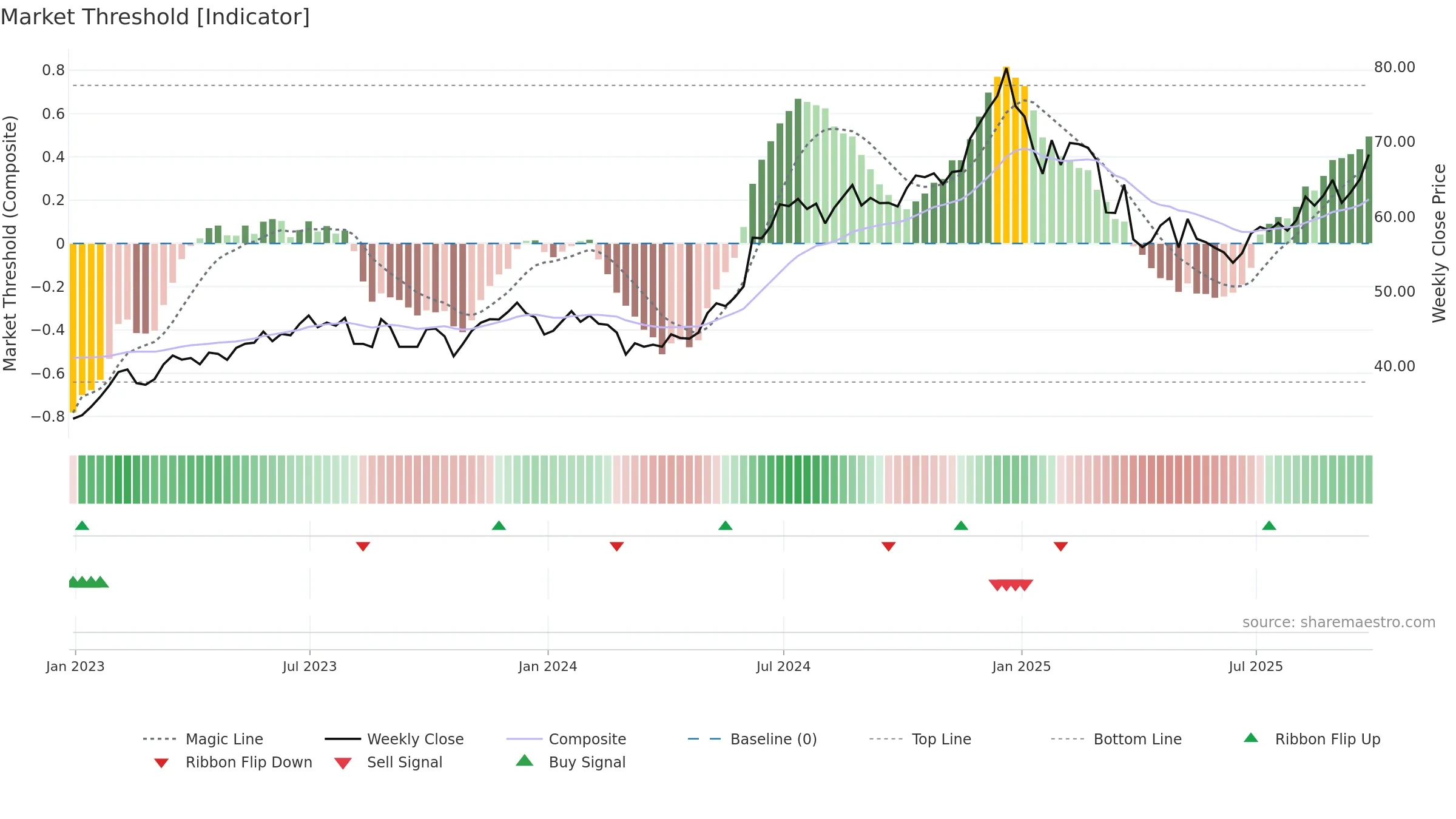
Task: Click the Jul 2023 x-axis label
Action: [309, 666]
